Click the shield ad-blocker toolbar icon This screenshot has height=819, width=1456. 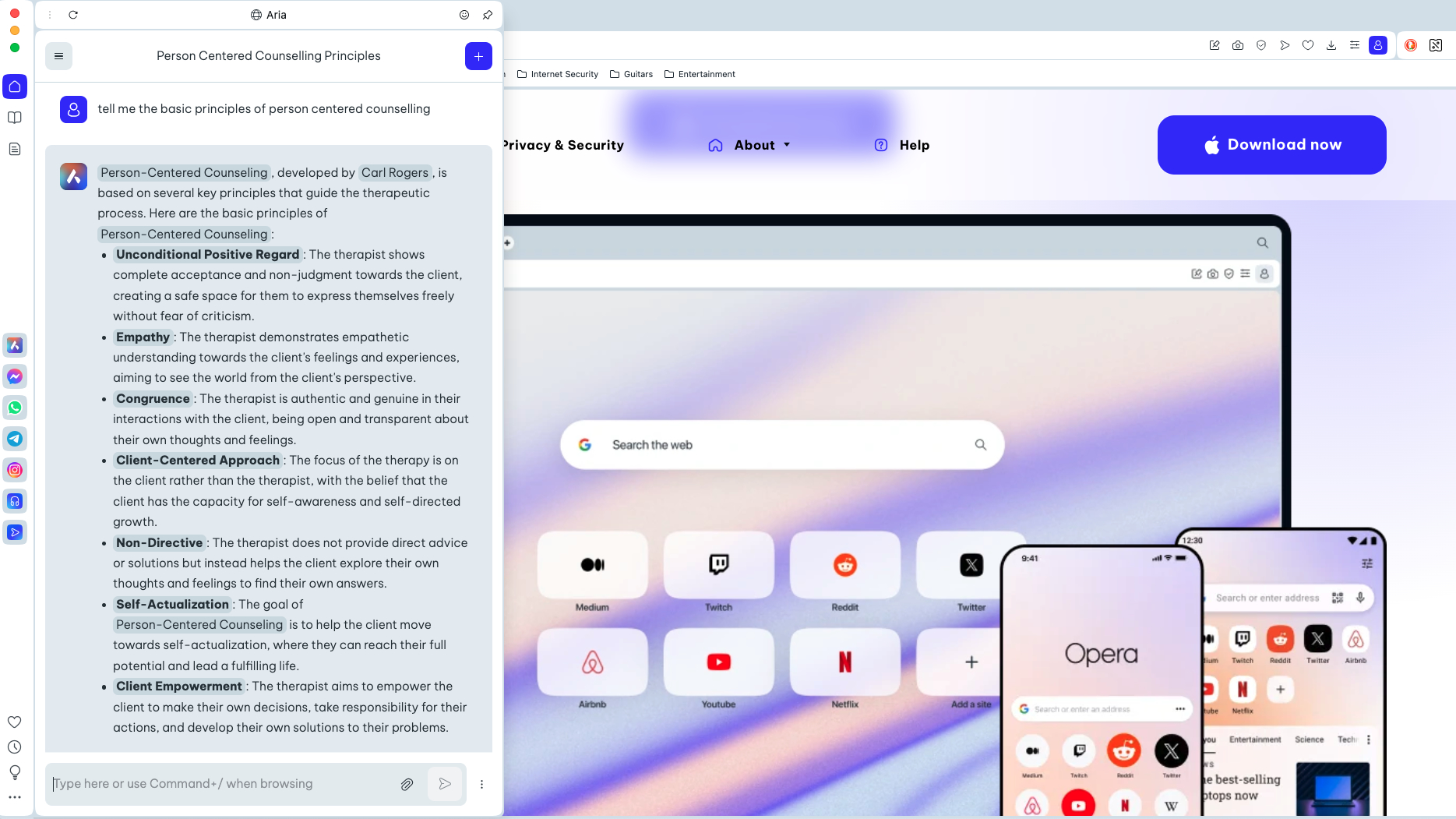coord(1261,45)
